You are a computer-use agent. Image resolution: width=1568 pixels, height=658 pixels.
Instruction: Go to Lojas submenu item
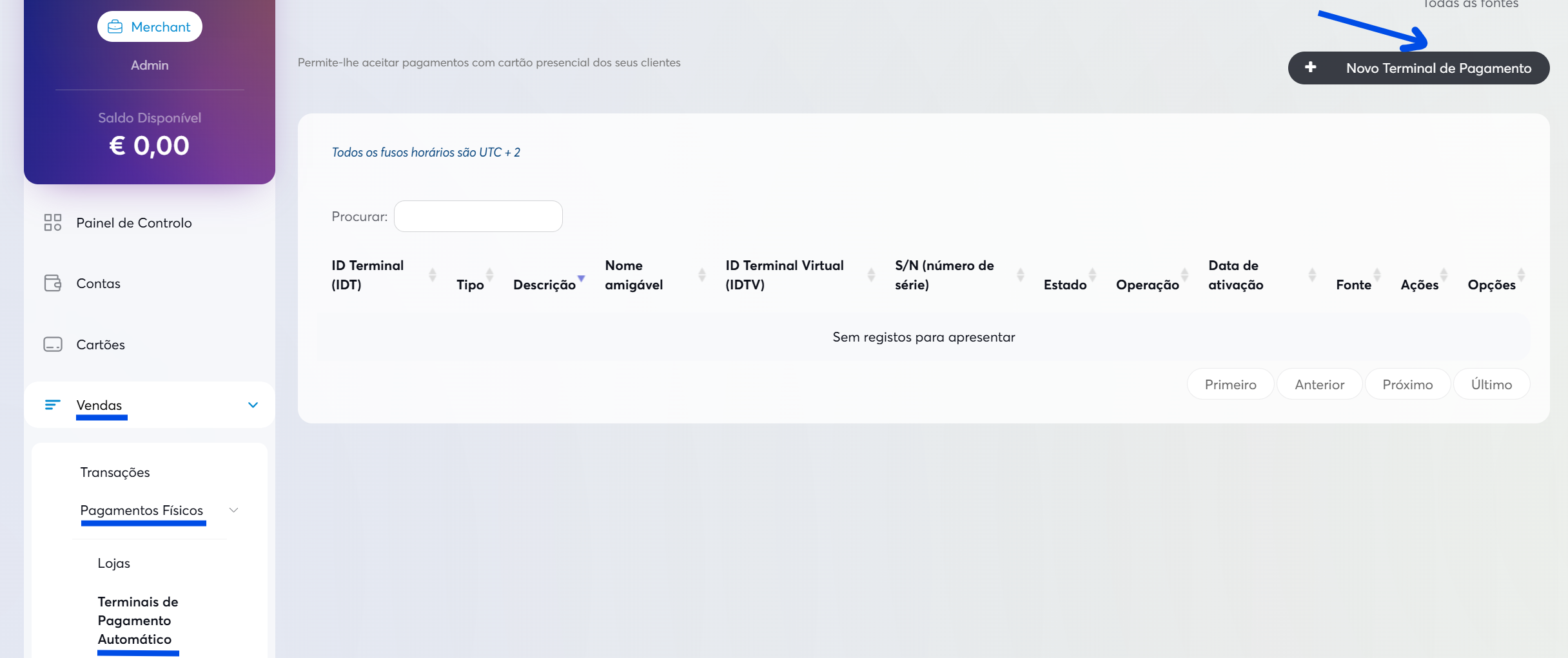click(113, 563)
